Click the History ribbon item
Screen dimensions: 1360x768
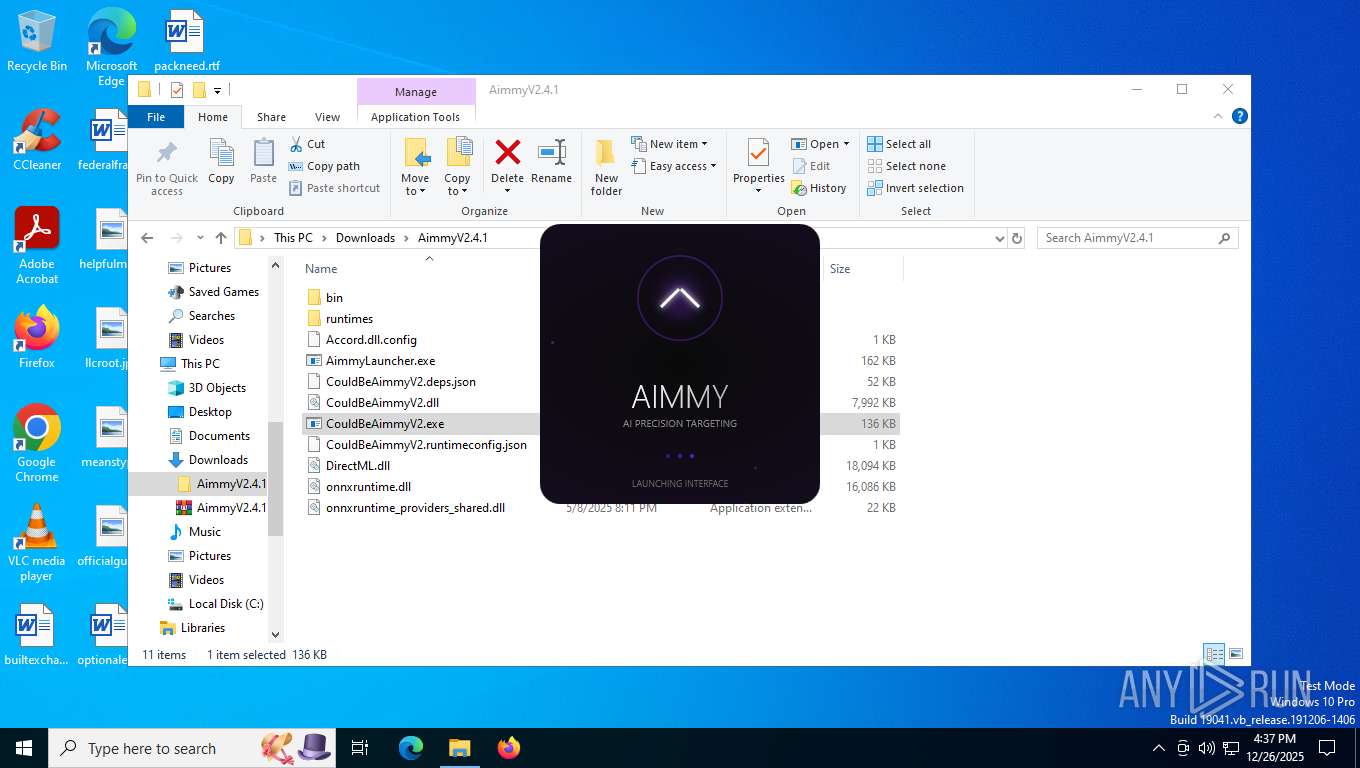tap(819, 188)
